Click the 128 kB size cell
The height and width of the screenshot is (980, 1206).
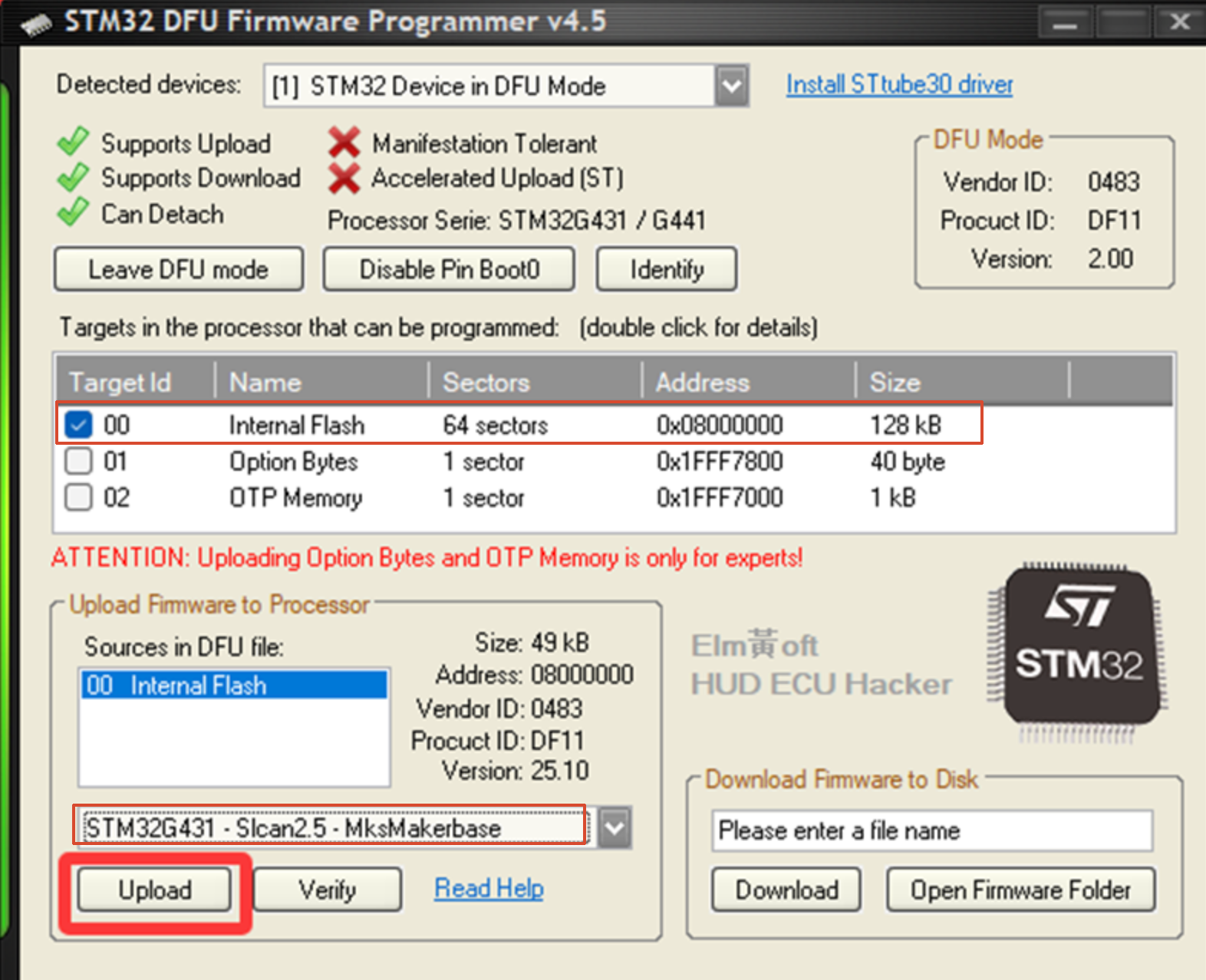(x=906, y=425)
